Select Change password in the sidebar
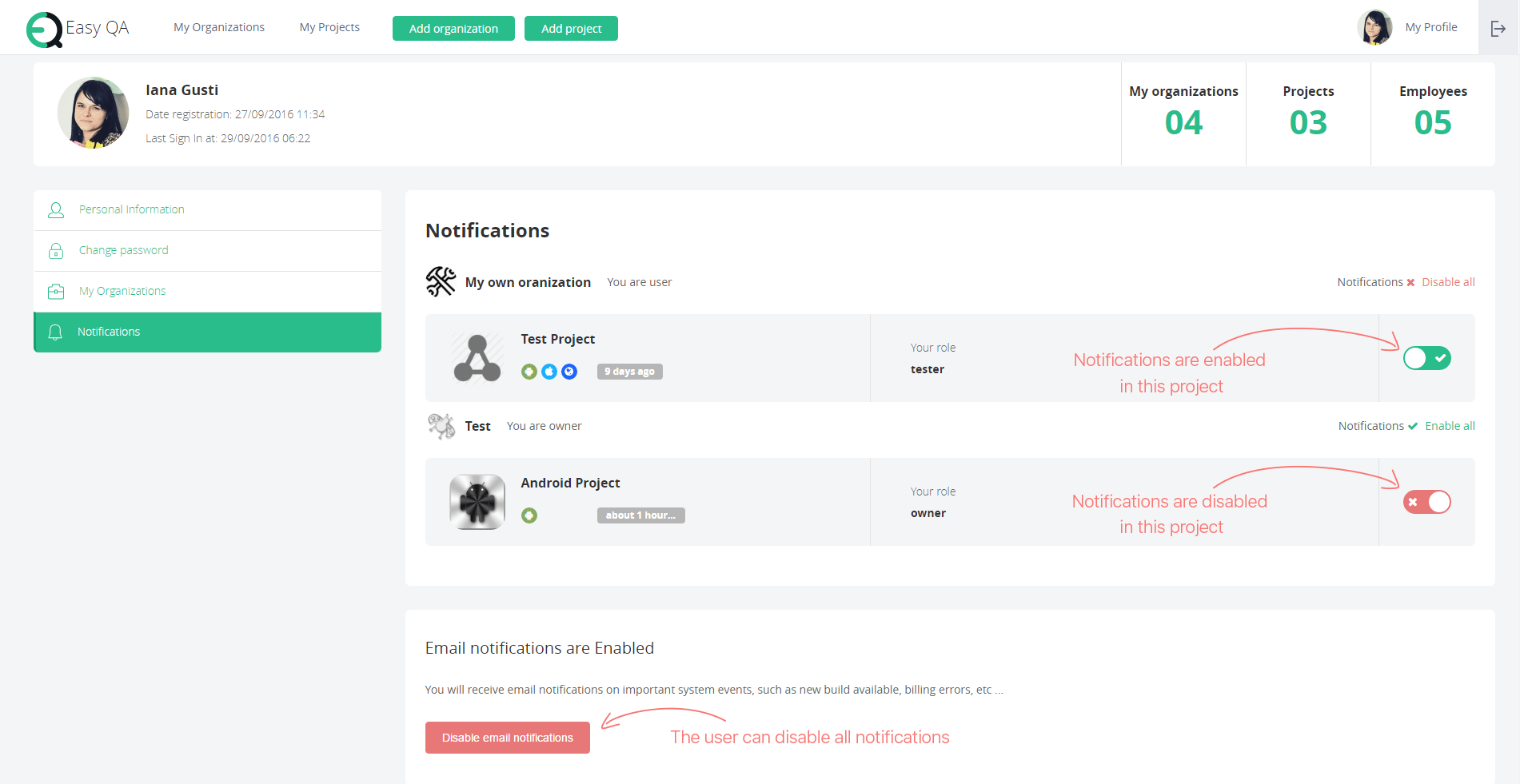The height and width of the screenshot is (784, 1520). coord(208,251)
